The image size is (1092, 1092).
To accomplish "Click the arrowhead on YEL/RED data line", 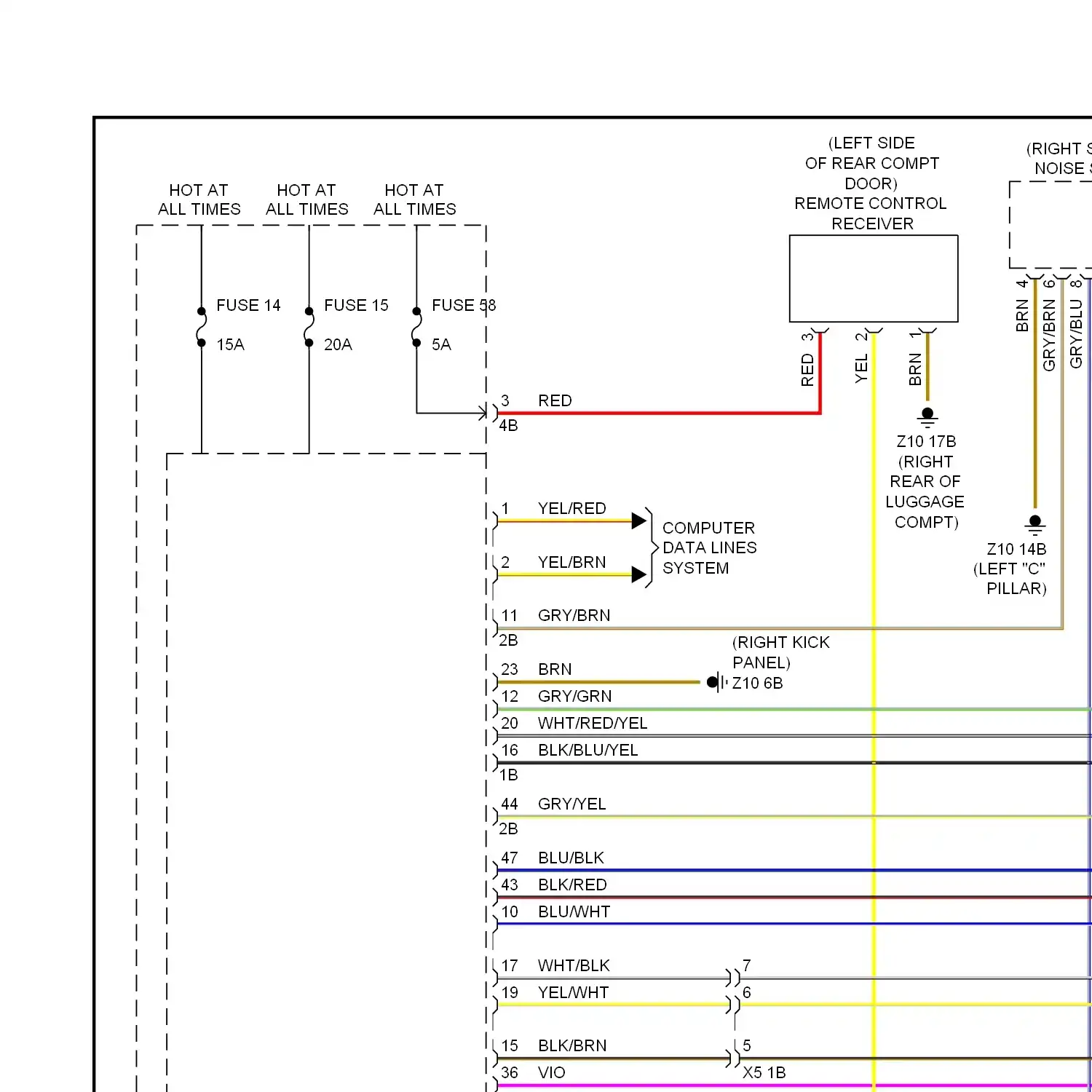I will click(x=639, y=521).
